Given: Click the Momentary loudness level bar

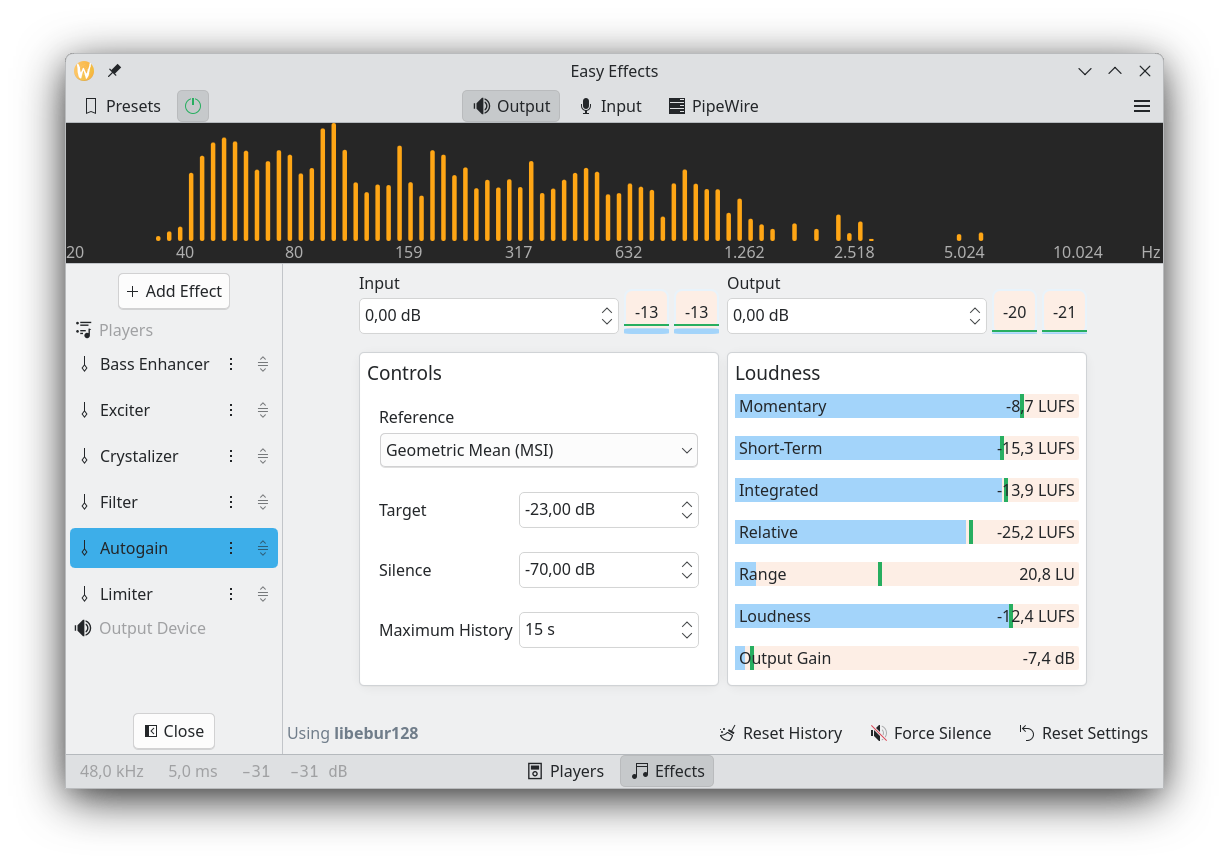Looking at the screenshot, I should pyautogui.click(x=906, y=407).
